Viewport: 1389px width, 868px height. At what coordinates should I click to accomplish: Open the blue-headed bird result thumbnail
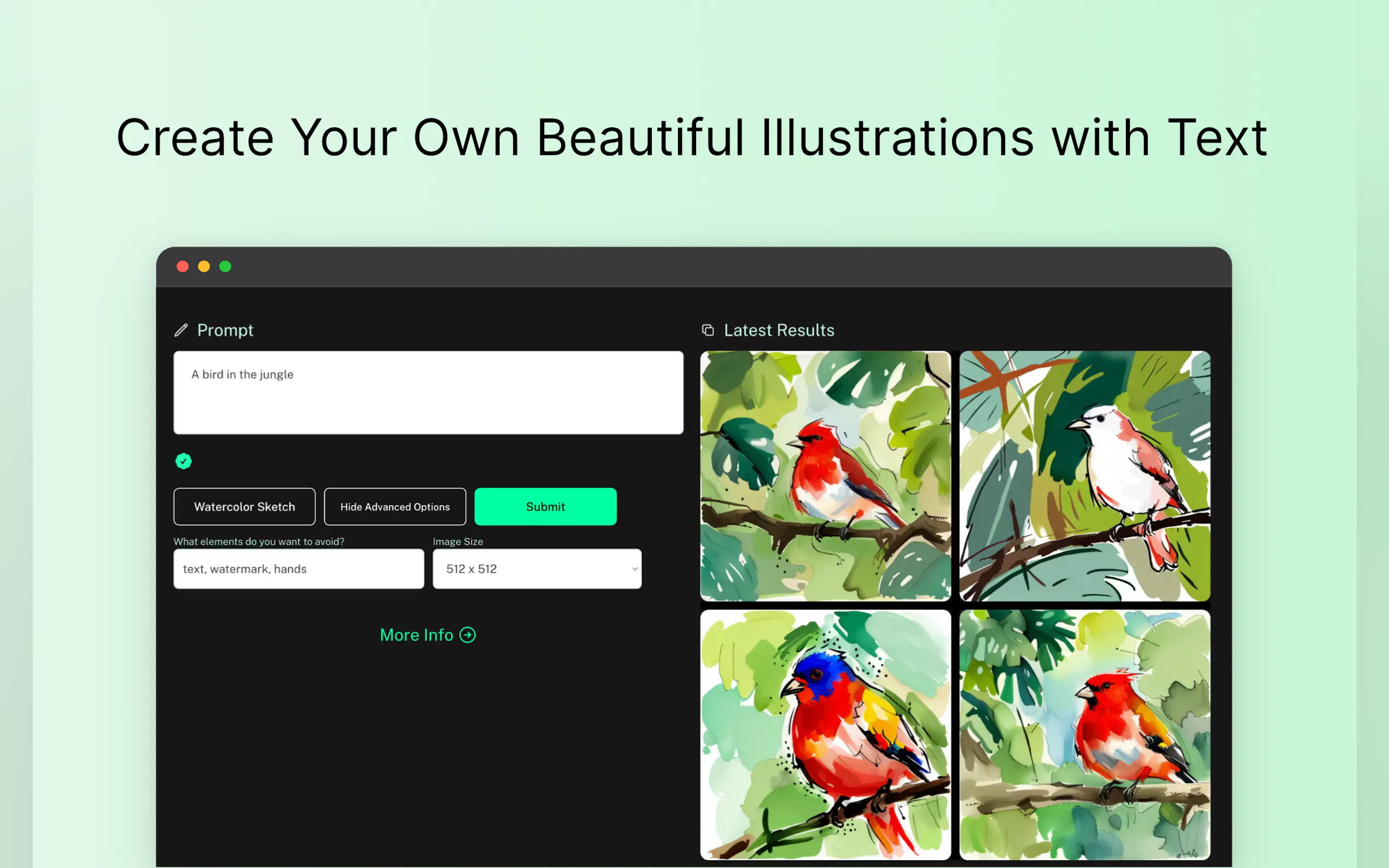click(825, 734)
